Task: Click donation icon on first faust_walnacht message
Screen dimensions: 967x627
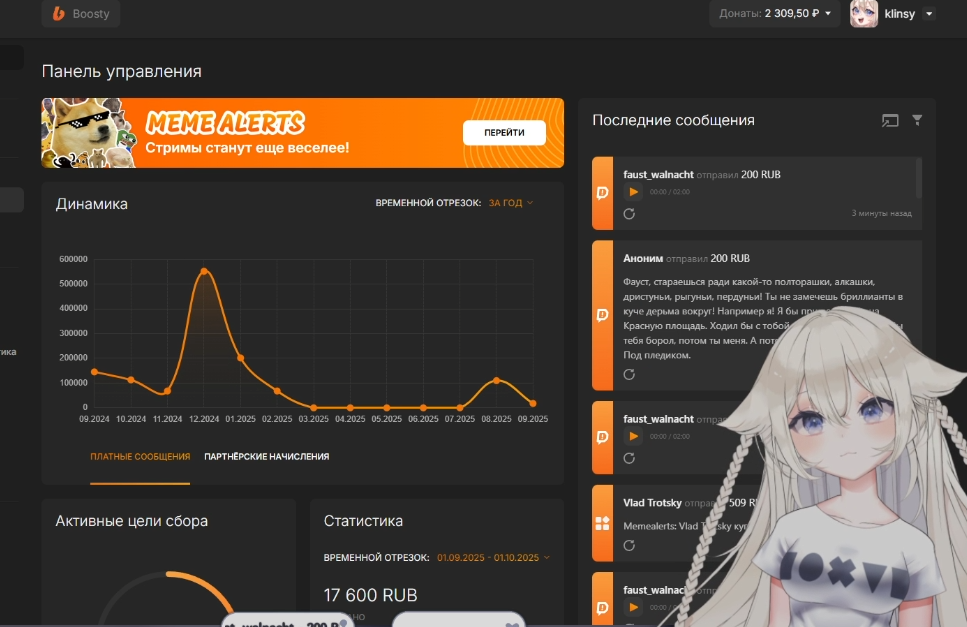Action: click(603, 193)
